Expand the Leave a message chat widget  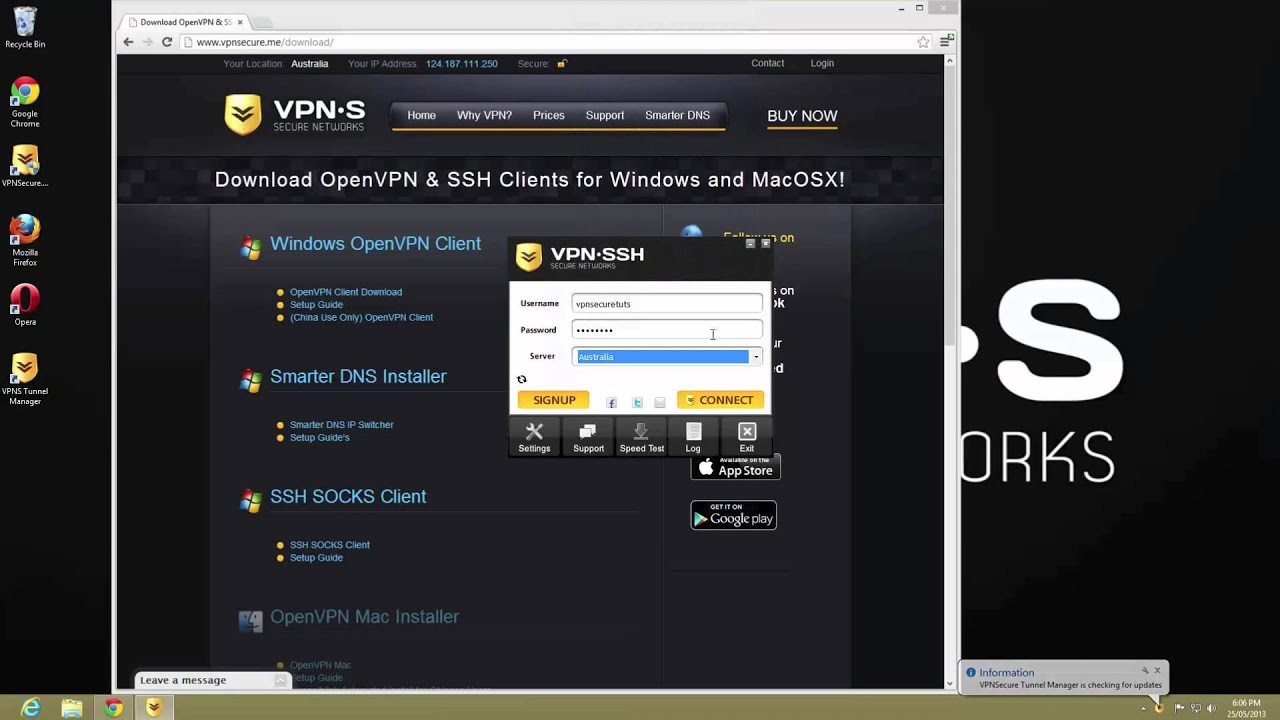tap(212, 680)
